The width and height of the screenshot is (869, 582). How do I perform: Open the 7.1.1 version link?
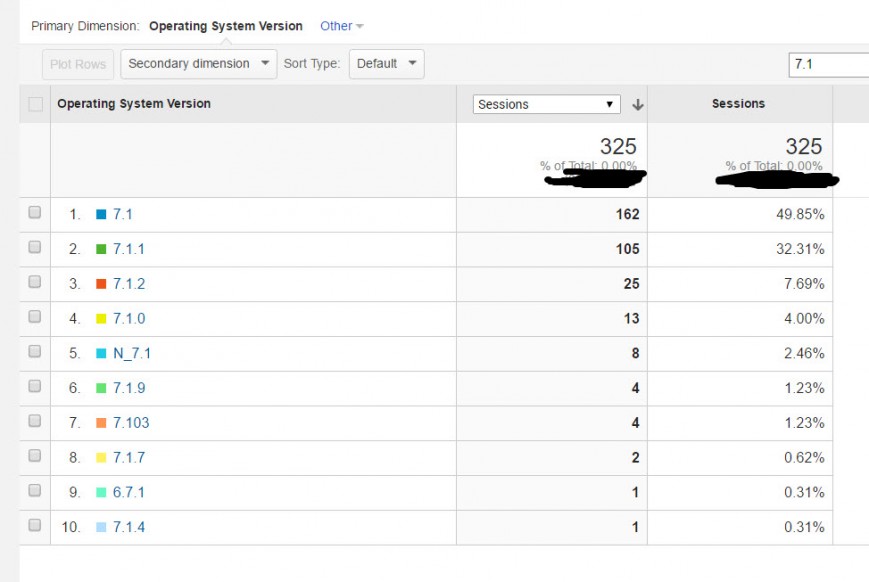pyautogui.click(x=128, y=249)
